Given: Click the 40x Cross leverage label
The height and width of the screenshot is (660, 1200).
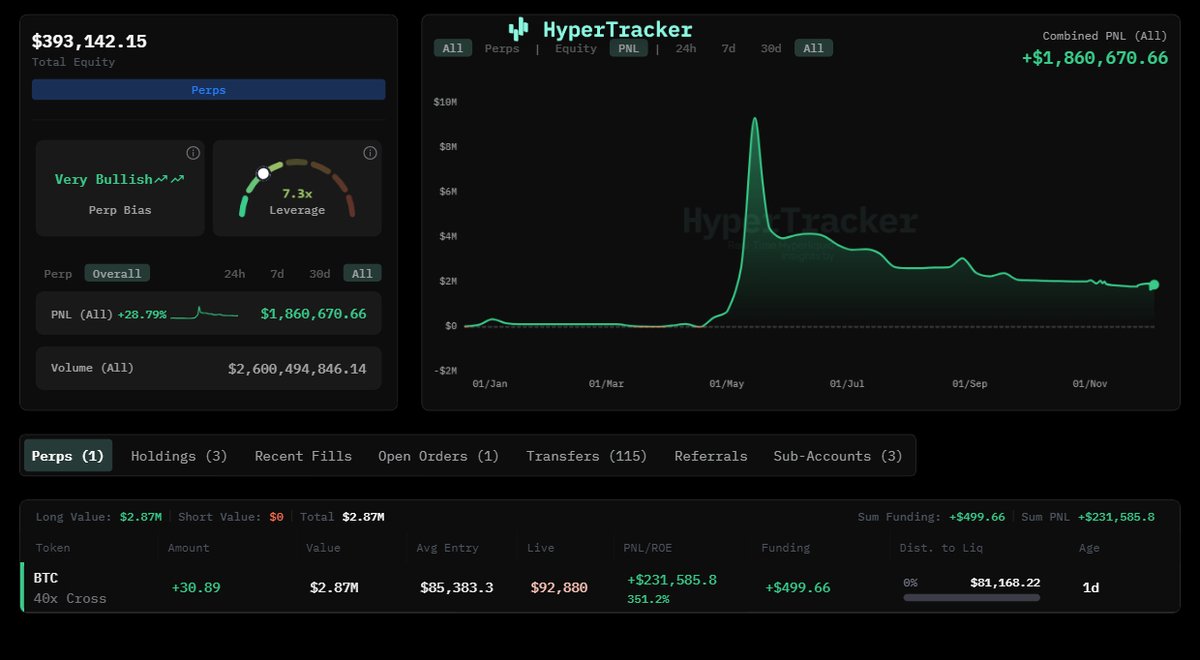Looking at the screenshot, I should (70, 599).
